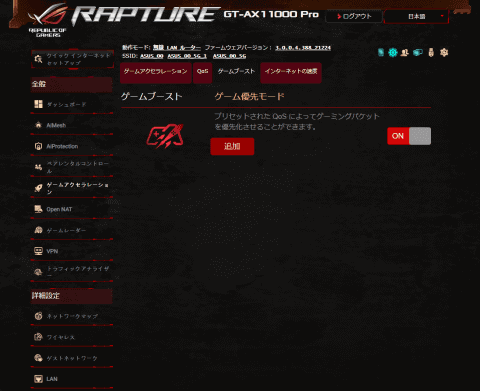
Task: Click the Traffic Analyzer icon
Action: point(38,272)
